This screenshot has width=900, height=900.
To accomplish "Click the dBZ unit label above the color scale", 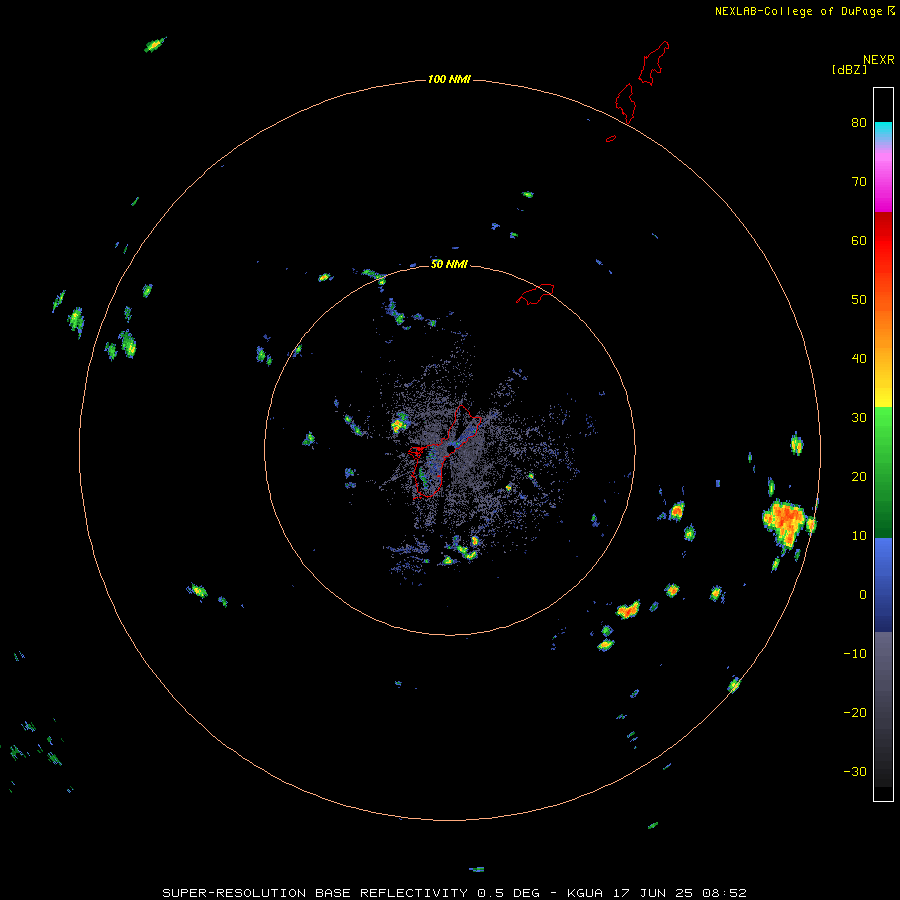I will [849, 69].
